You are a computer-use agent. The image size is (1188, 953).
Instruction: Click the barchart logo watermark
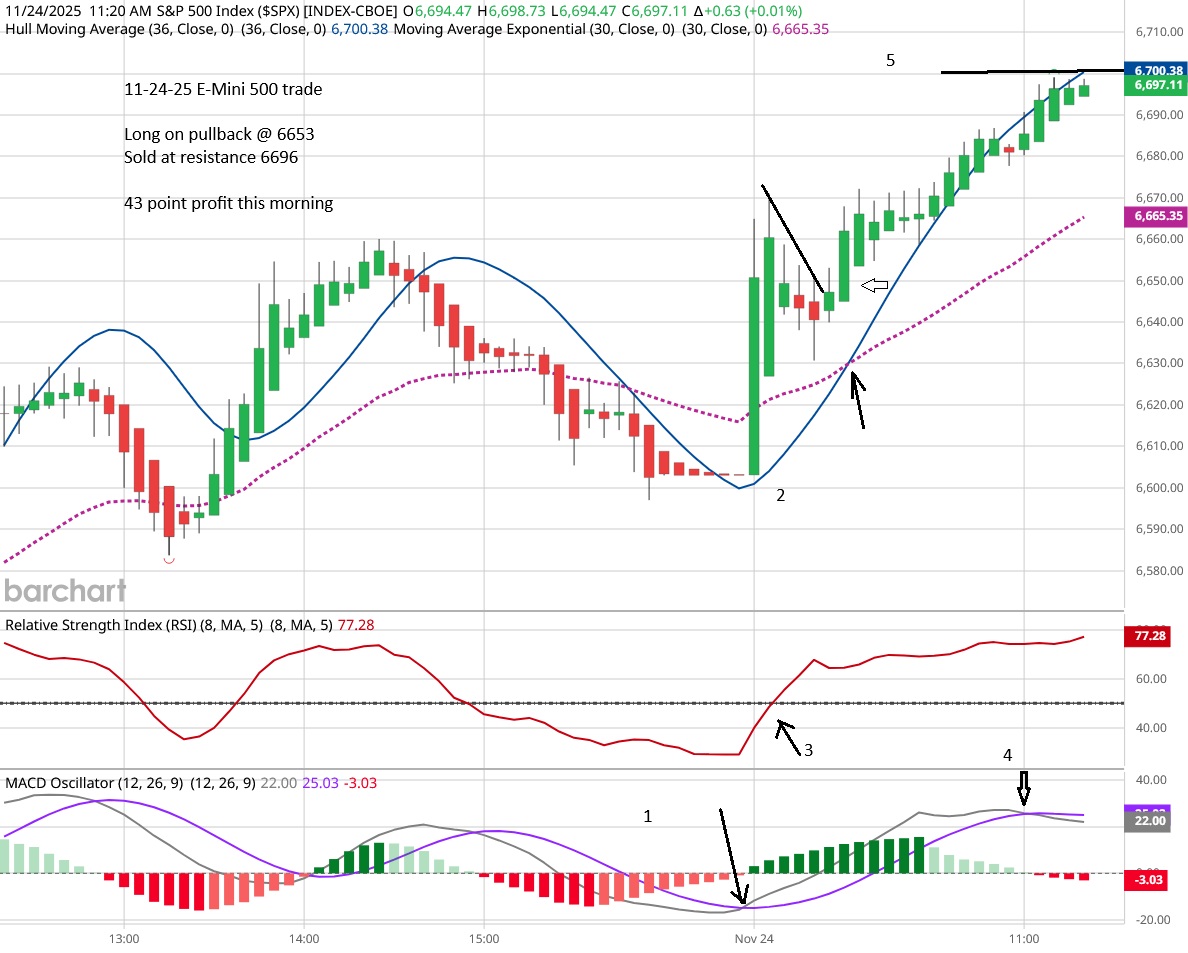click(x=66, y=590)
